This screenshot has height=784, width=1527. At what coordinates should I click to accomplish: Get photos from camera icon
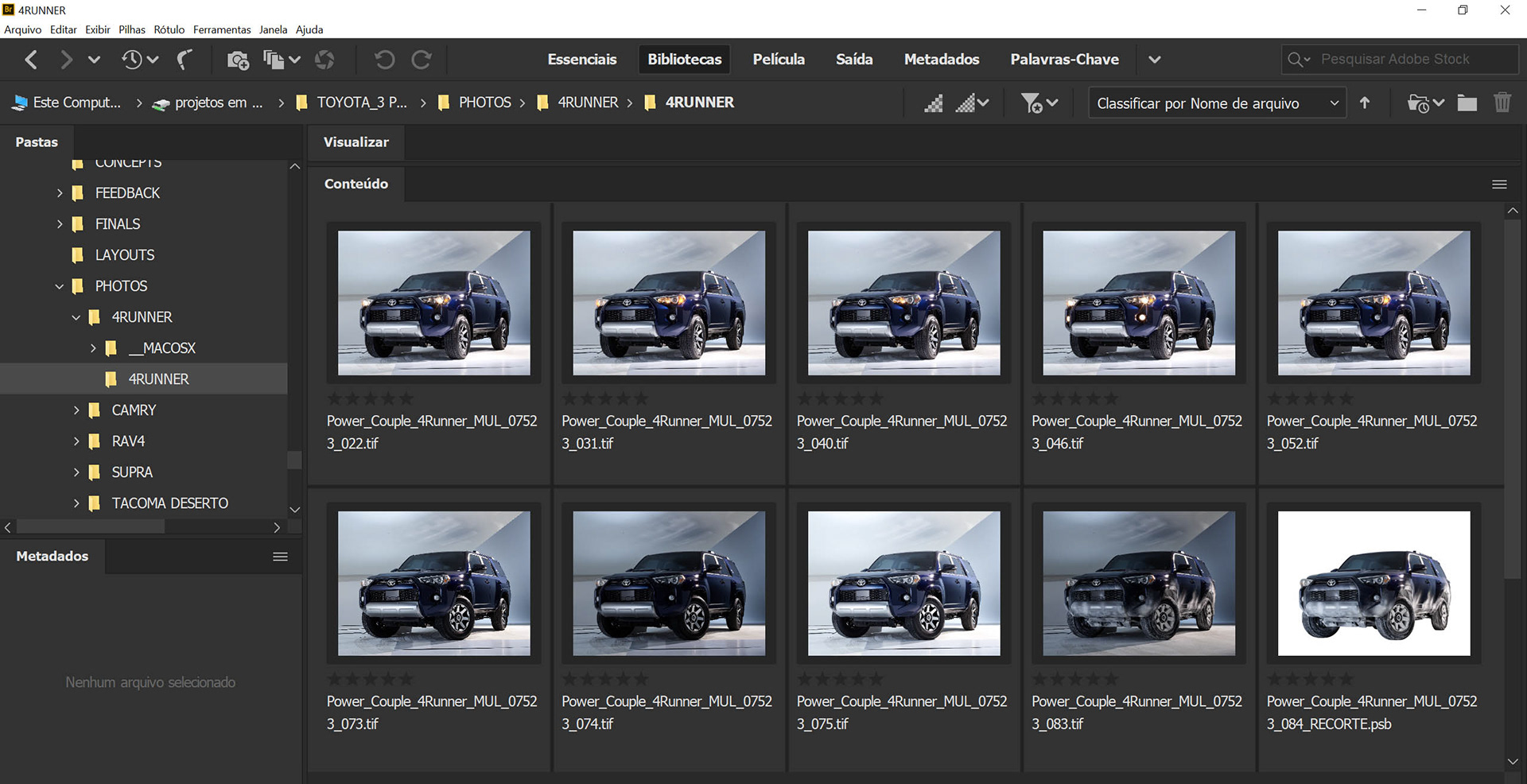pyautogui.click(x=237, y=60)
